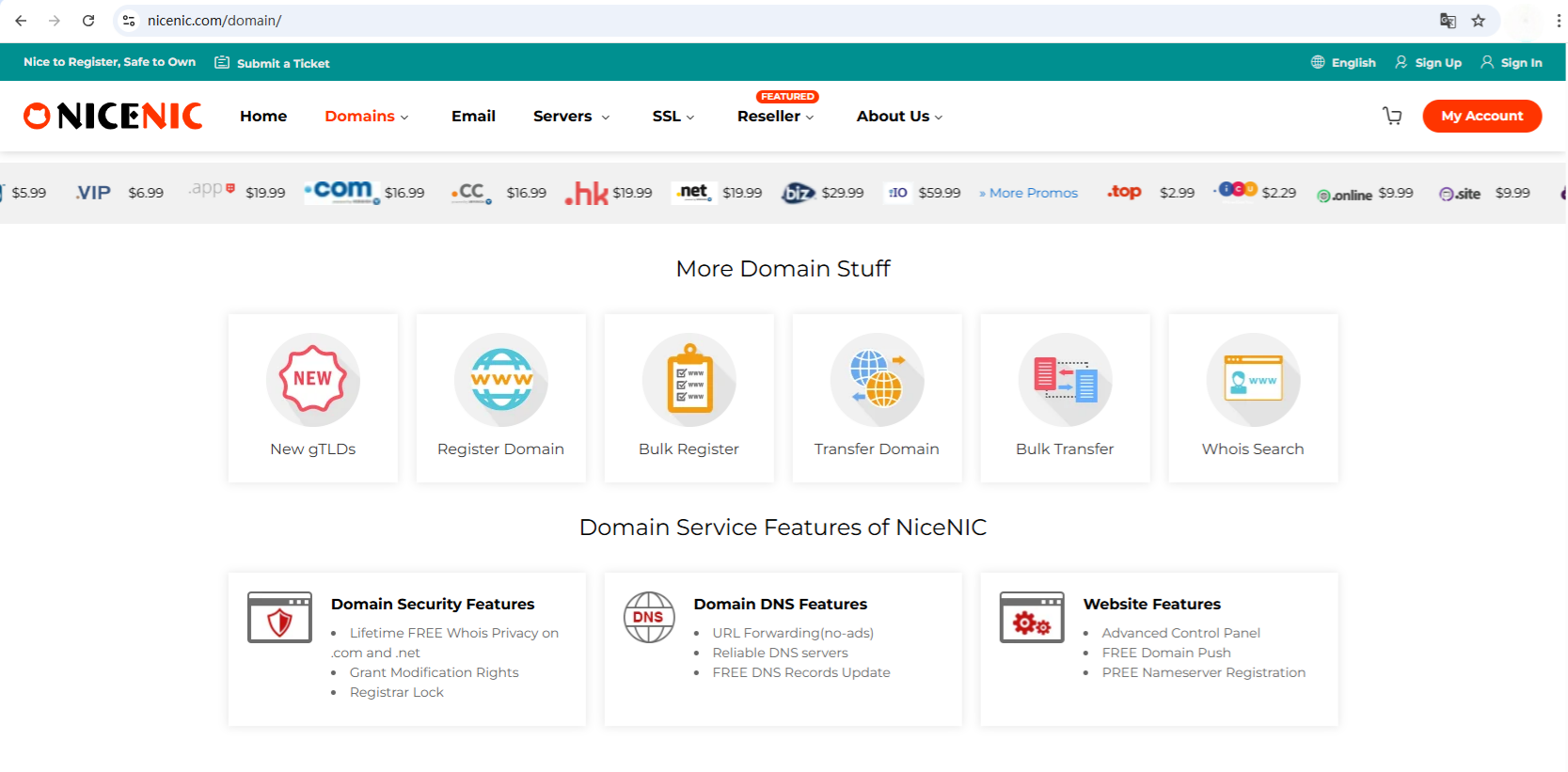Go forward with the browser forward arrow
This screenshot has height=772, width=1568.
click(55, 21)
